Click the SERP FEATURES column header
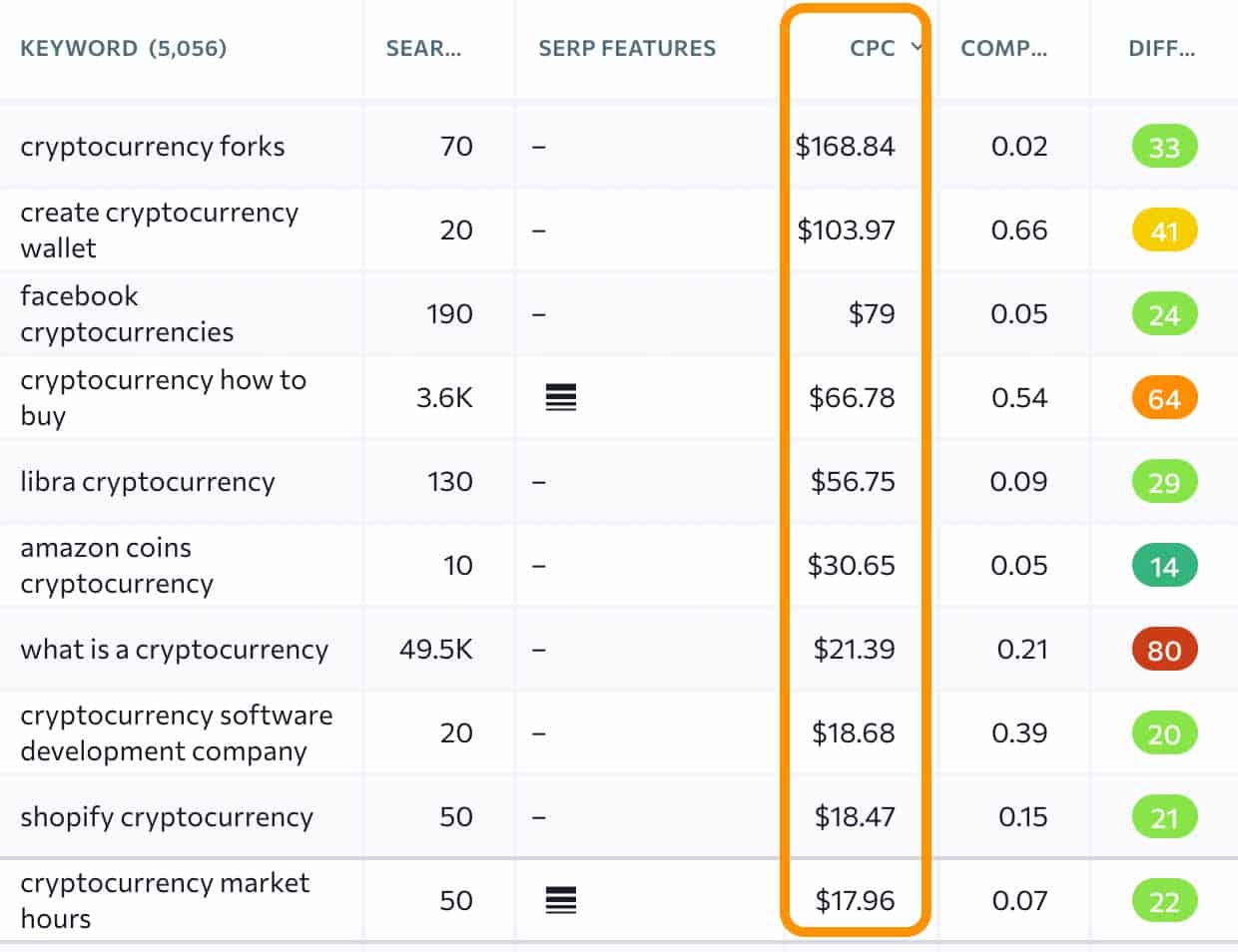Screen dimensions: 1238x952 tap(627, 48)
